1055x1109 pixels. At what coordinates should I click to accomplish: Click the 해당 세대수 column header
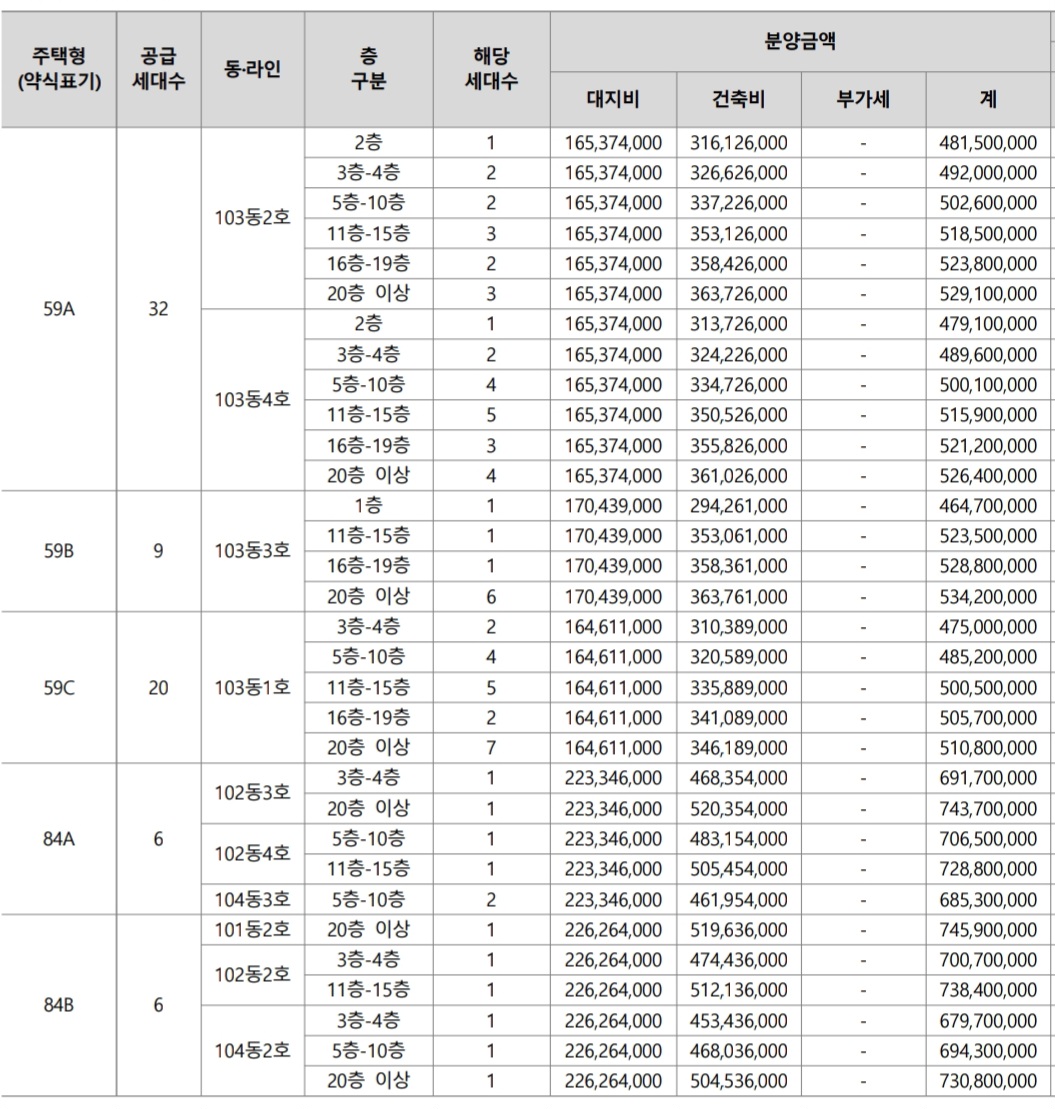[x=491, y=69]
